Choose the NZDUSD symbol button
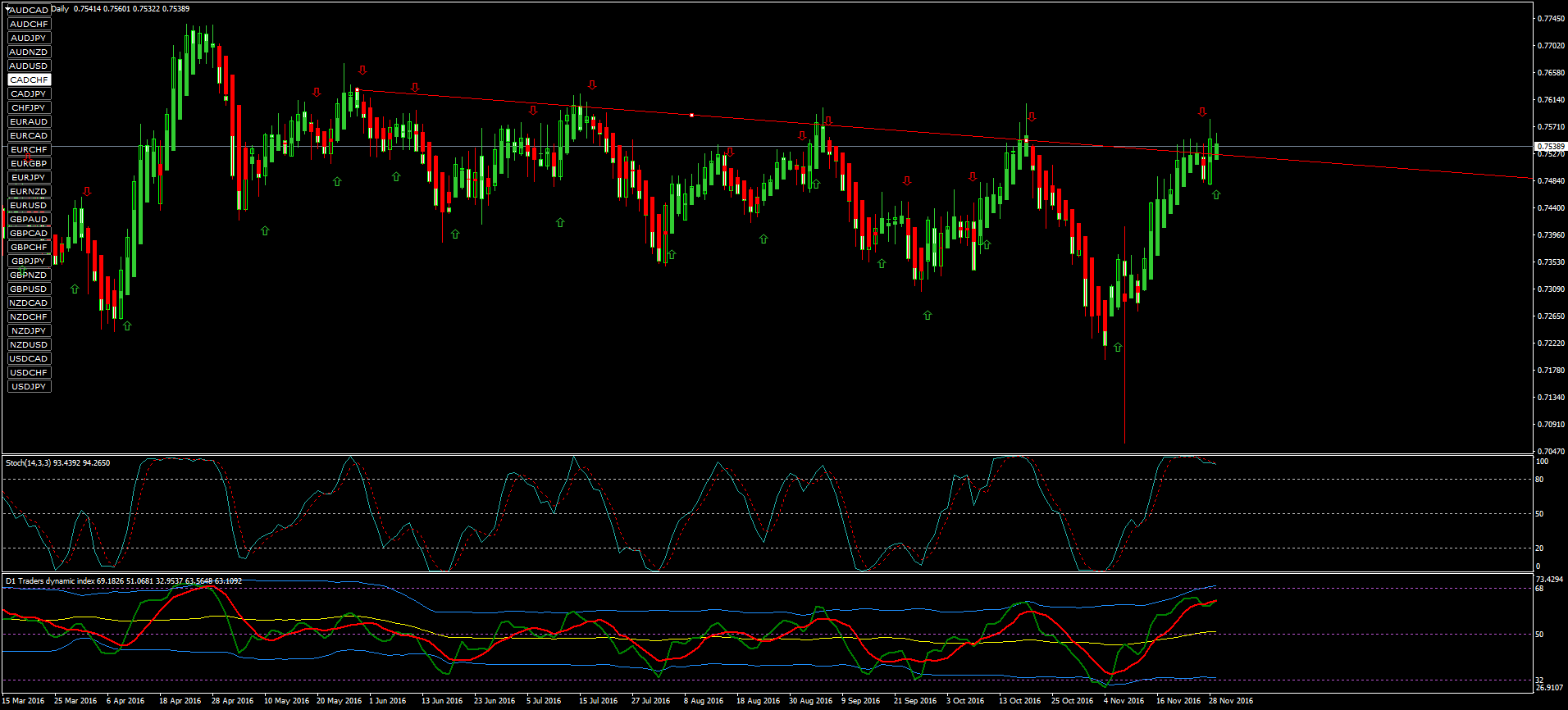Viewport: 1568px width, 710px height. tap(29, 345)
